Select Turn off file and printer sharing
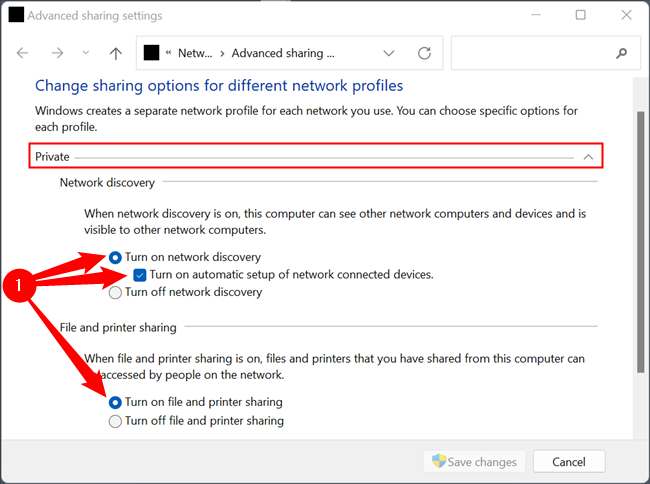Screen dimensions: 650x484 (116, 421)
